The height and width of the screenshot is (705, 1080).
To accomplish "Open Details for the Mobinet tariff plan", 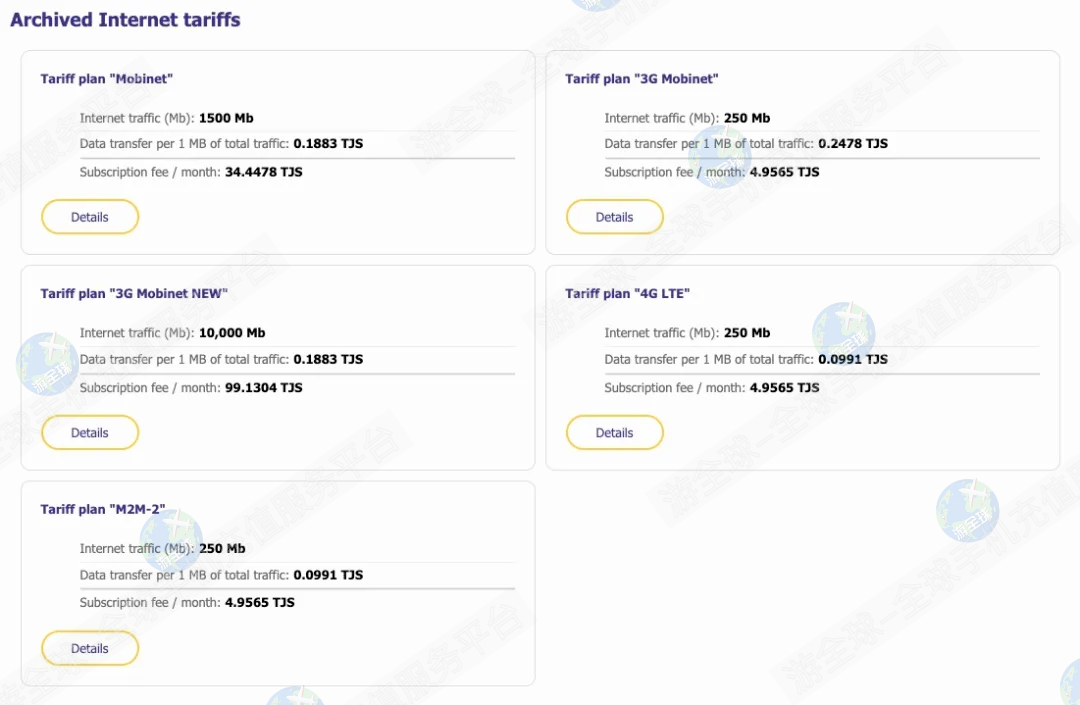I will pyautogui.click(x=89, y=217).
